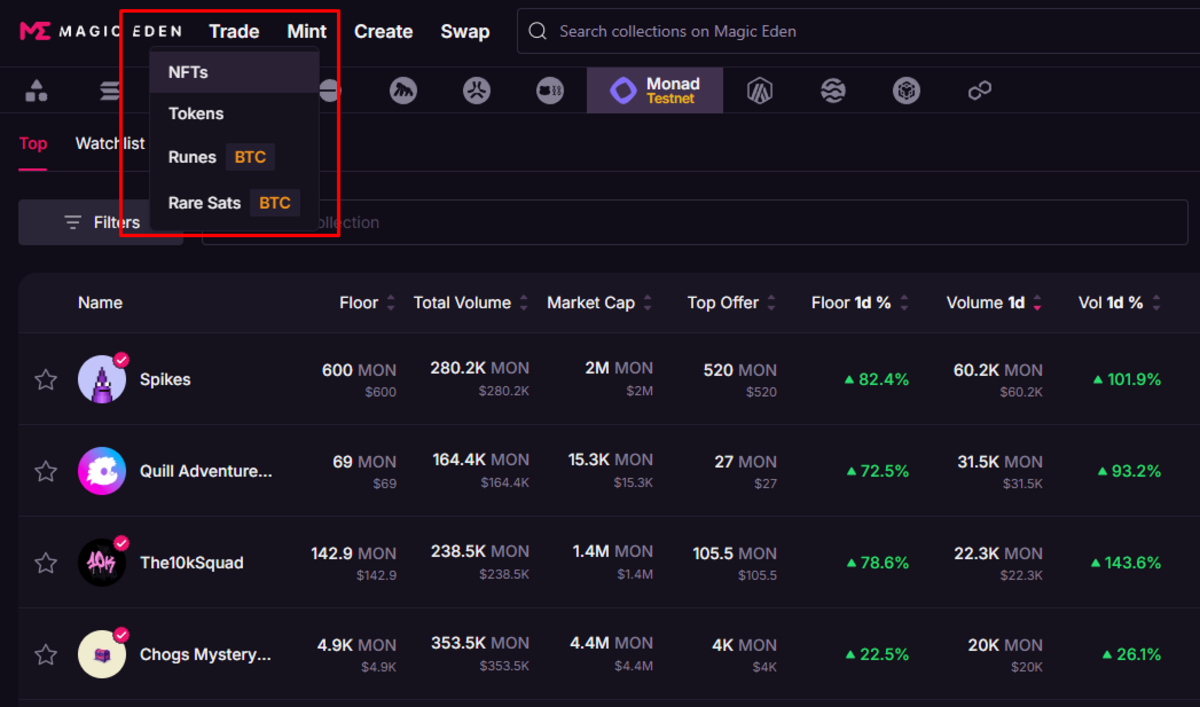
Task: Open the Quill Adventure... name link
Action: click(206, 471)
